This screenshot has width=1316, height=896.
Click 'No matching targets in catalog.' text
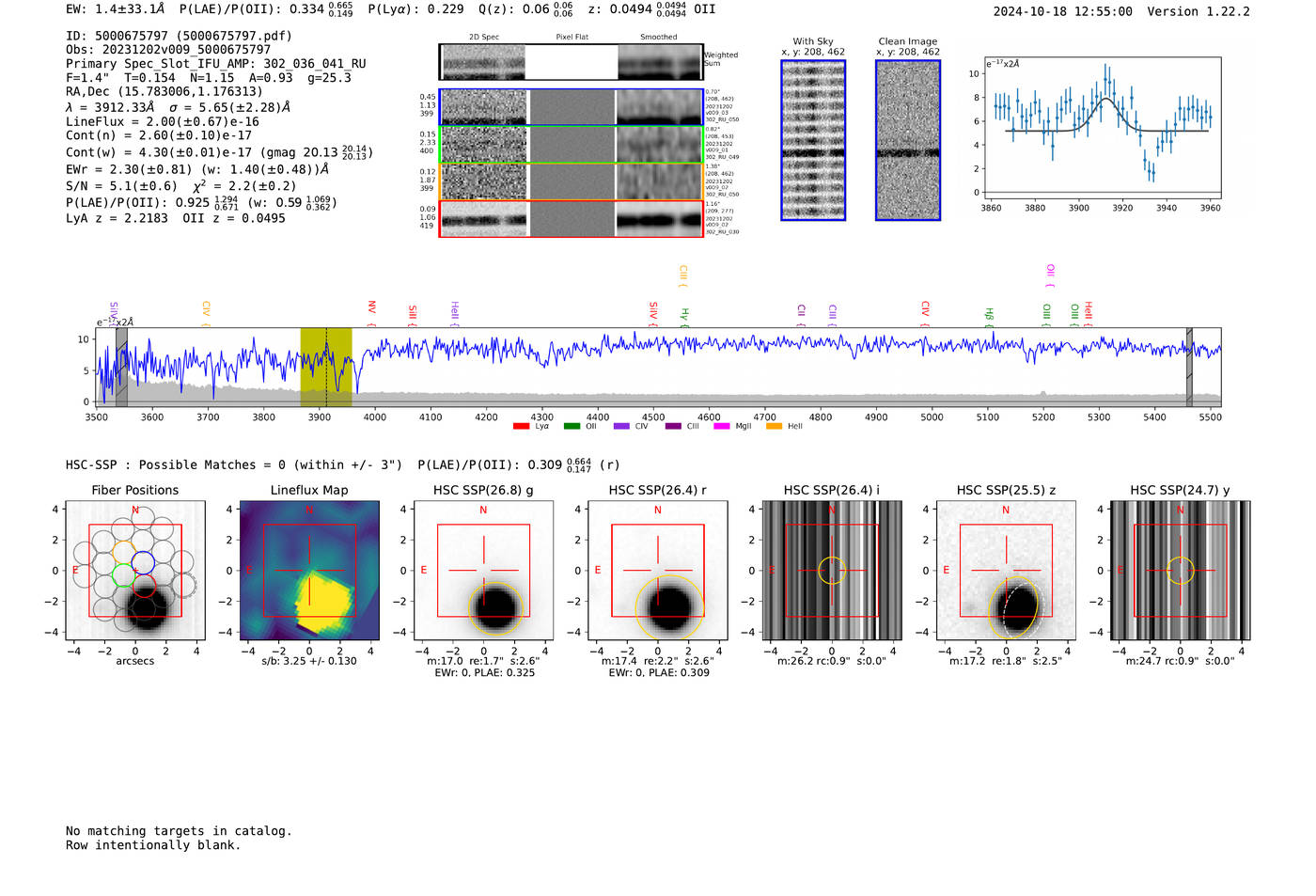click(179, 831)
